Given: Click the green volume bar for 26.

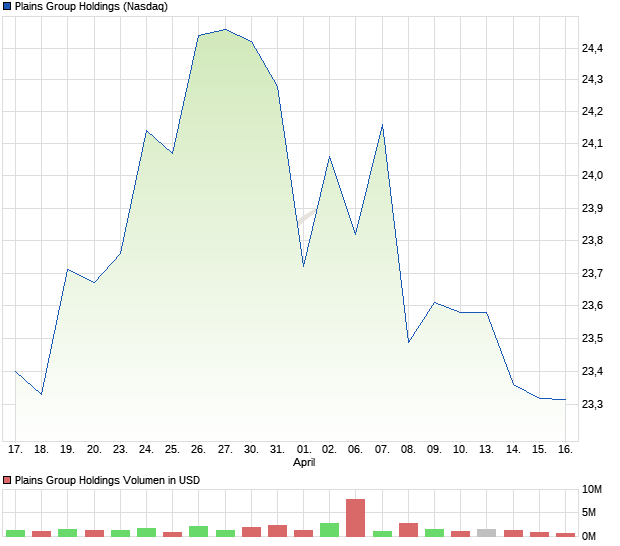Looking at the screenshot, I should point(198,531).
